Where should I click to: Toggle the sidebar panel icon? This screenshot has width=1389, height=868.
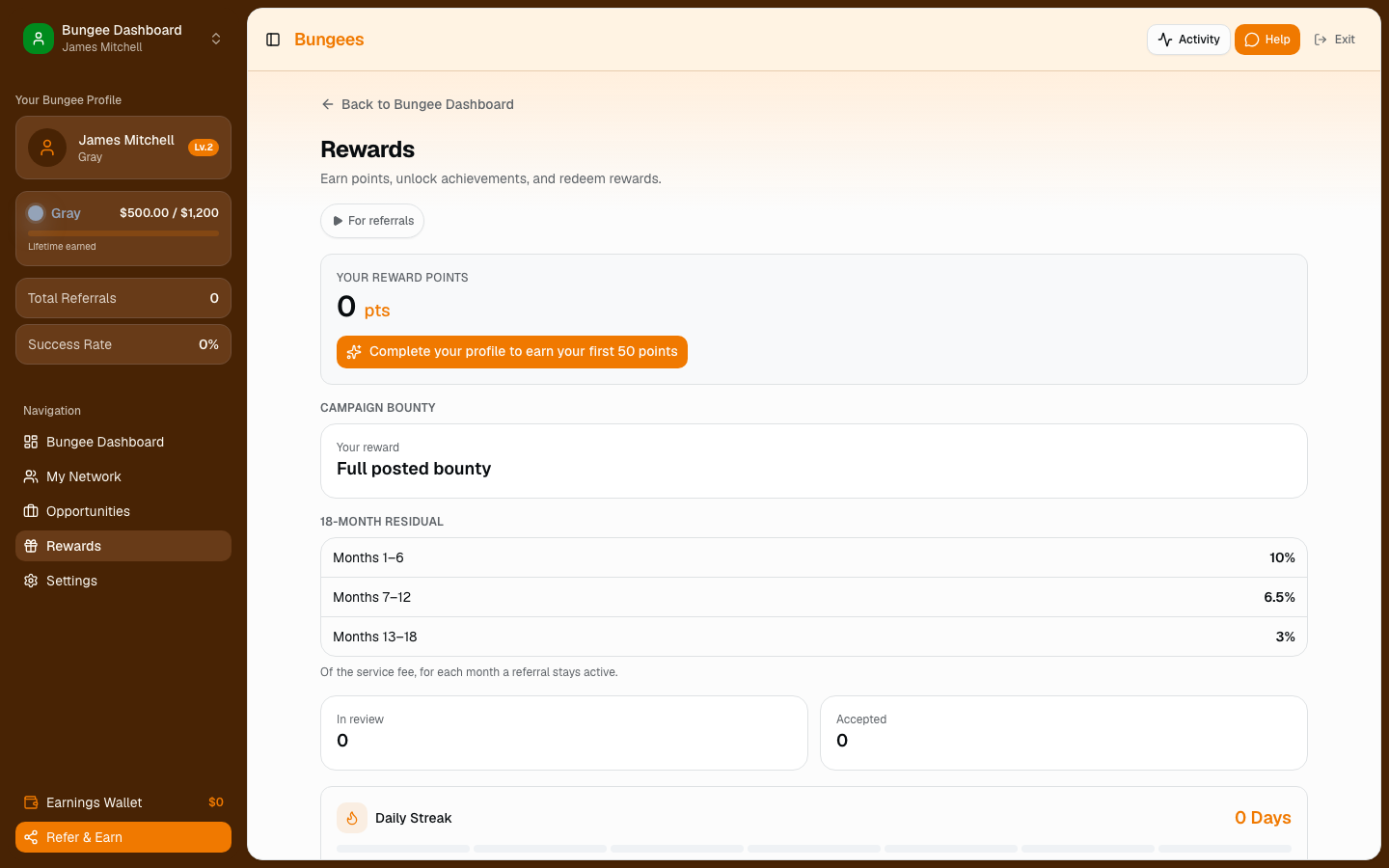[x=273, y=40]
